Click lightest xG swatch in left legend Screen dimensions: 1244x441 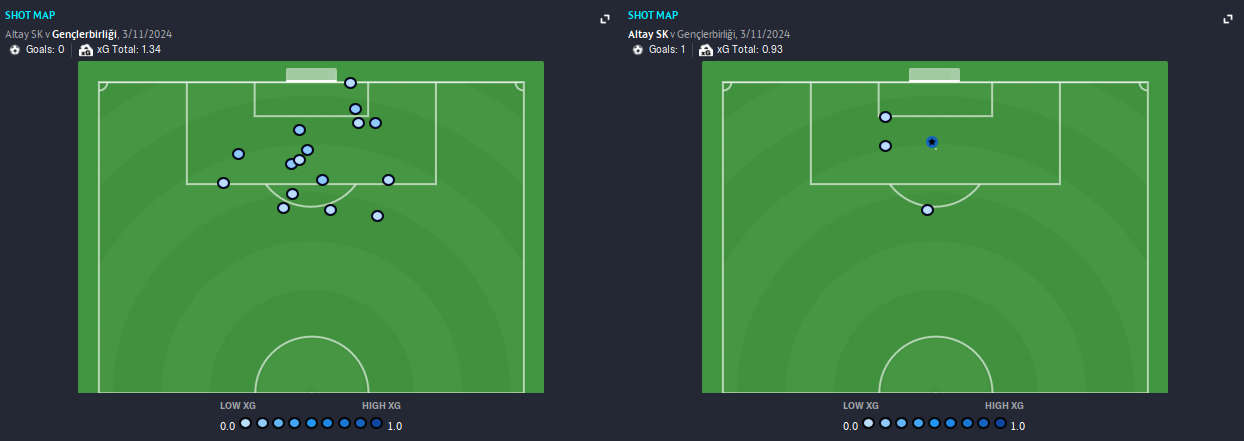pyautogui.click(x=246, y=423)
